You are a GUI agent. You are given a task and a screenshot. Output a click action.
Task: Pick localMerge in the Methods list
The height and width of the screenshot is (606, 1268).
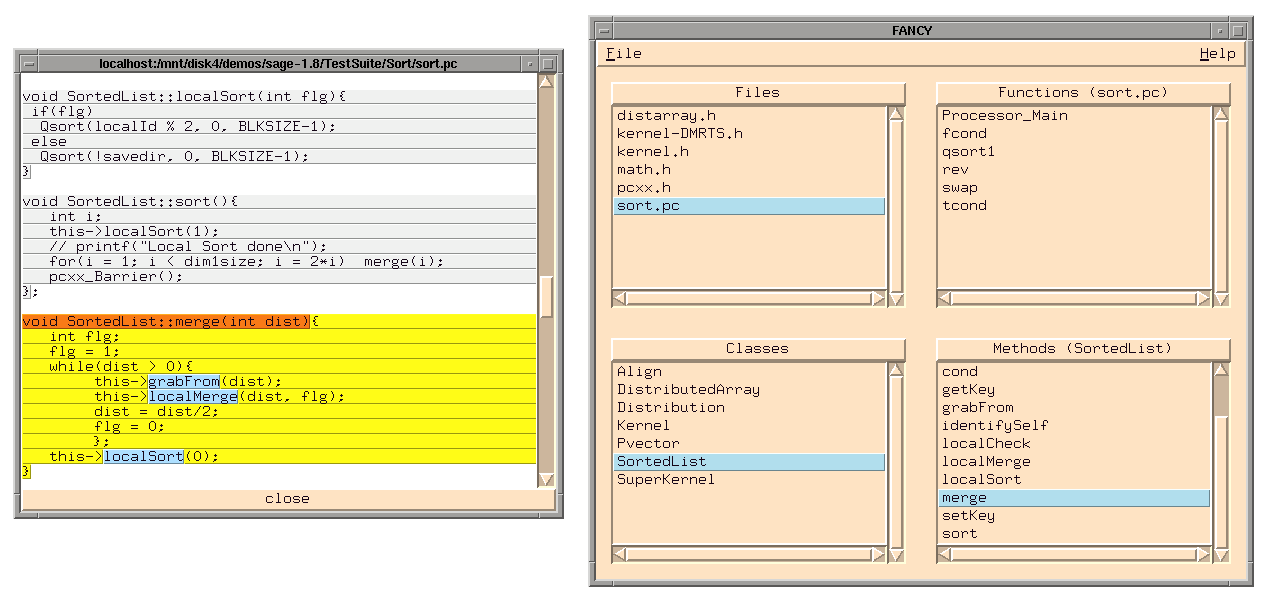coord(1074,462)
